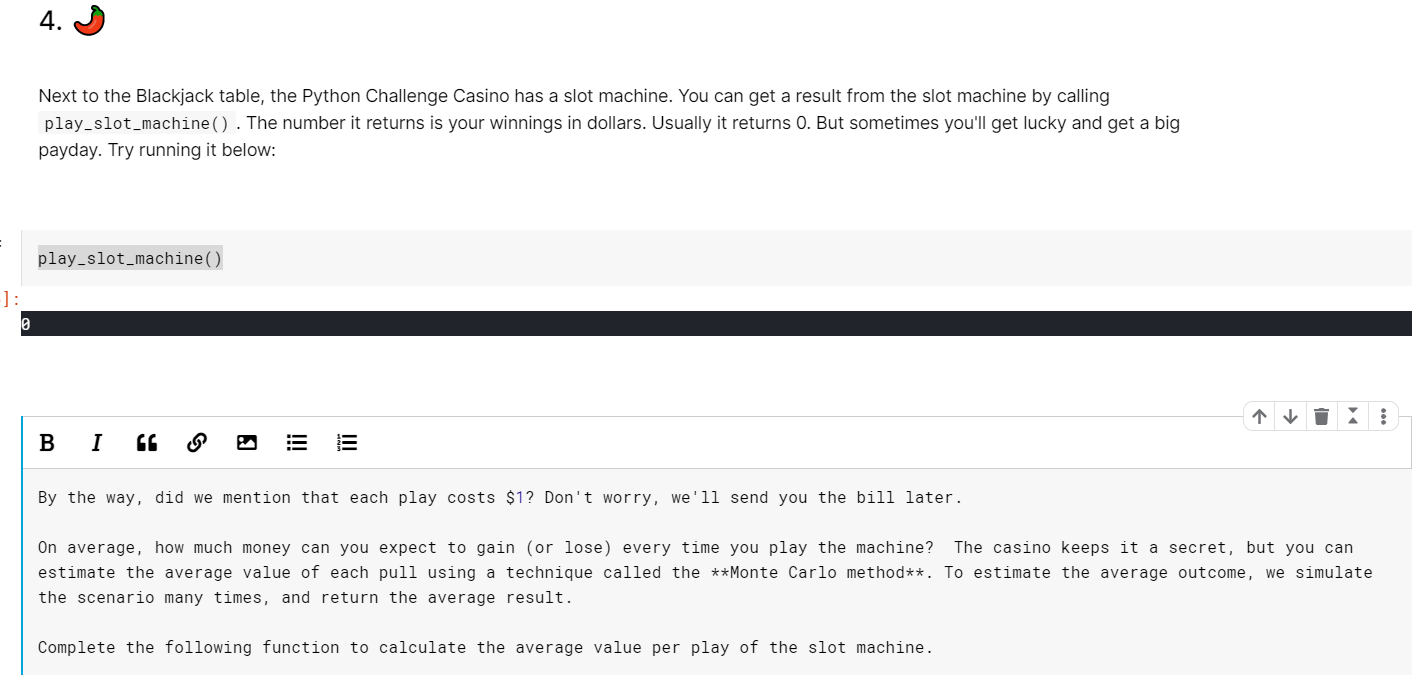The height and width of the screenshot is (682, 1425).
Task: Collapse the cell using the hide icon
Action: 1352,416
